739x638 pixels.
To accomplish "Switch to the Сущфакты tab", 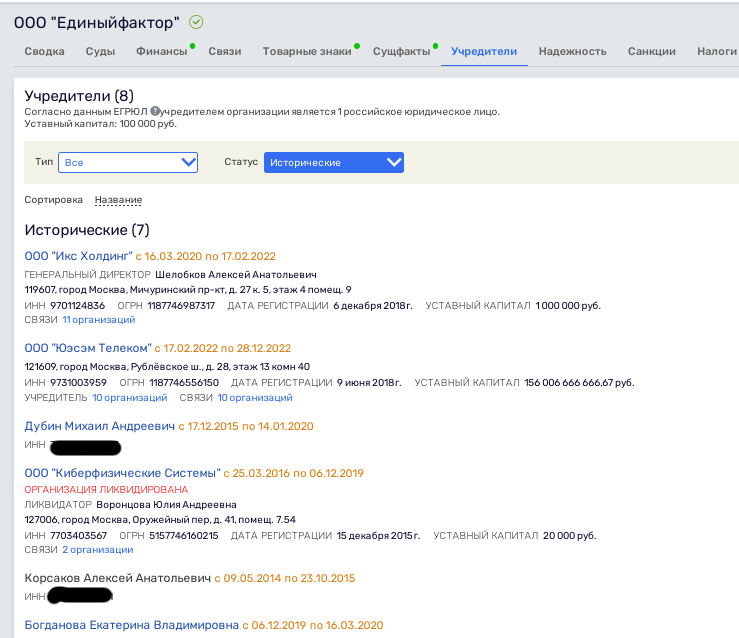I will [x=402, y=51].
